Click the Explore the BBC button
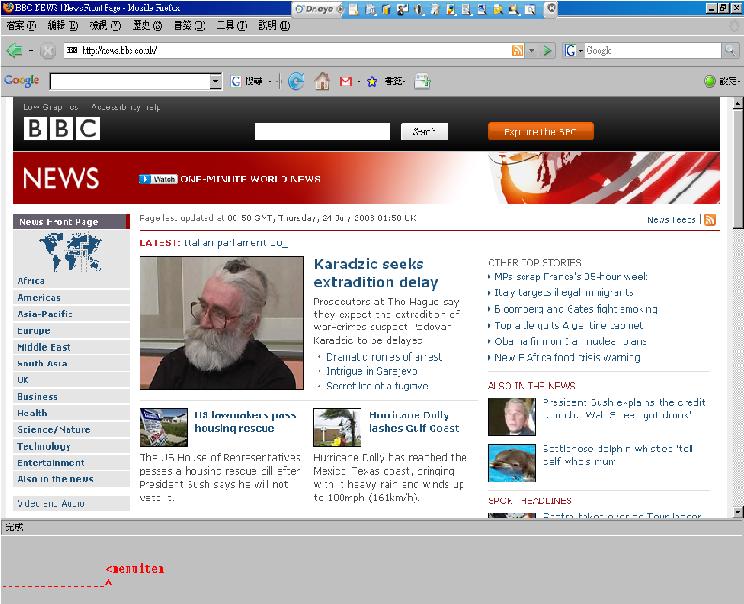 pyautogui.click(x=540, y=132)
